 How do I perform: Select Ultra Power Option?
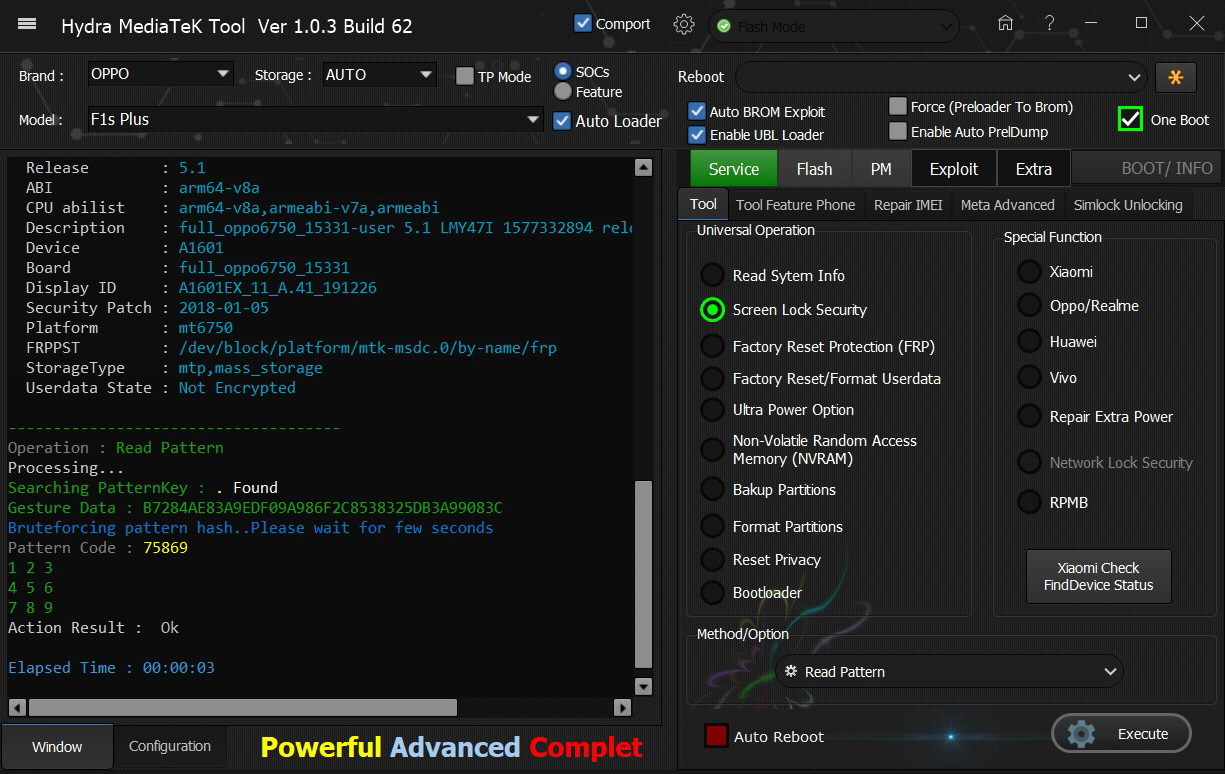click(x=712, y=409)
